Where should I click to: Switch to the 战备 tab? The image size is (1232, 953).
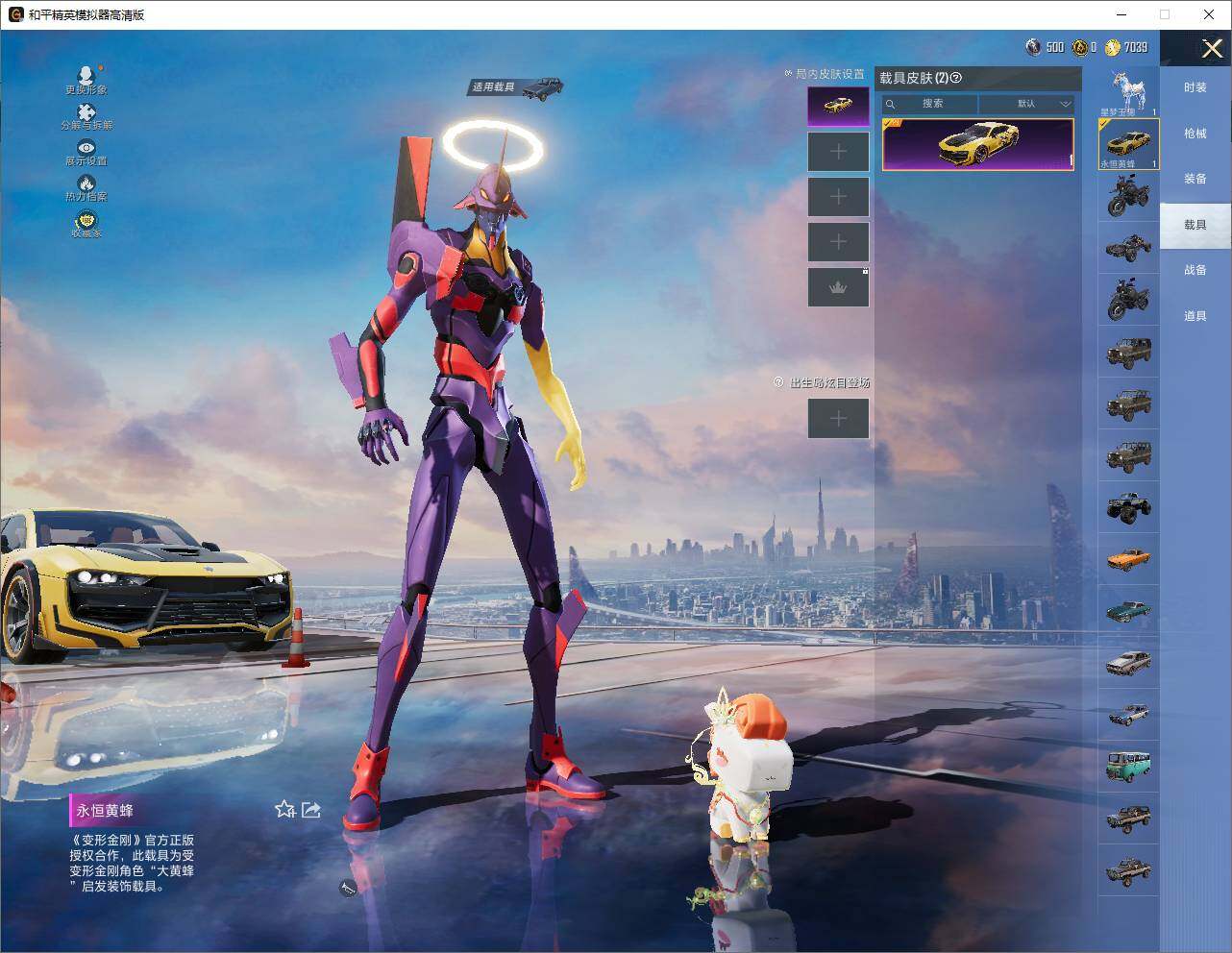point(1195,270)
